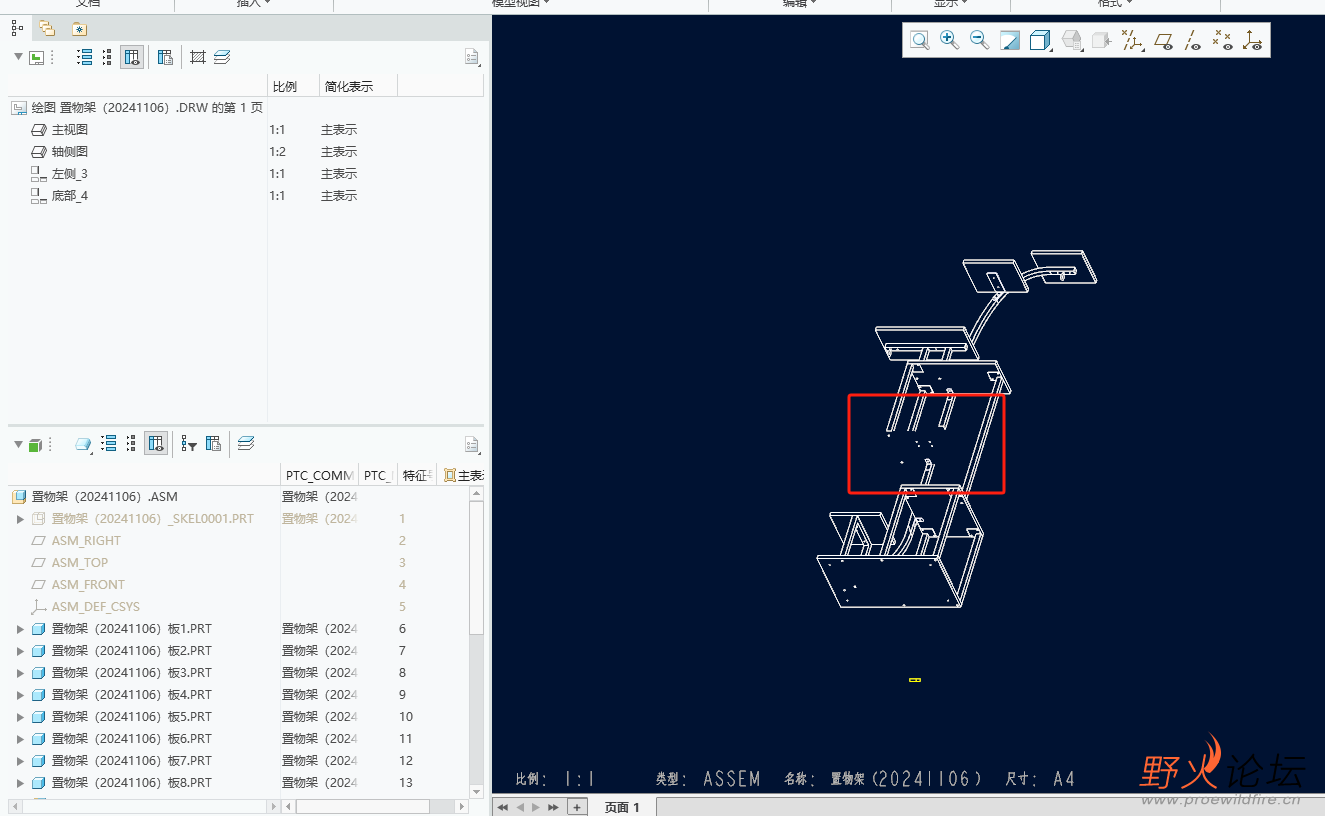Viewport: 1325px width, 816px height.
Task: Expand the _SKEL0001.PRT node
Action: click(x=20, y=519)
